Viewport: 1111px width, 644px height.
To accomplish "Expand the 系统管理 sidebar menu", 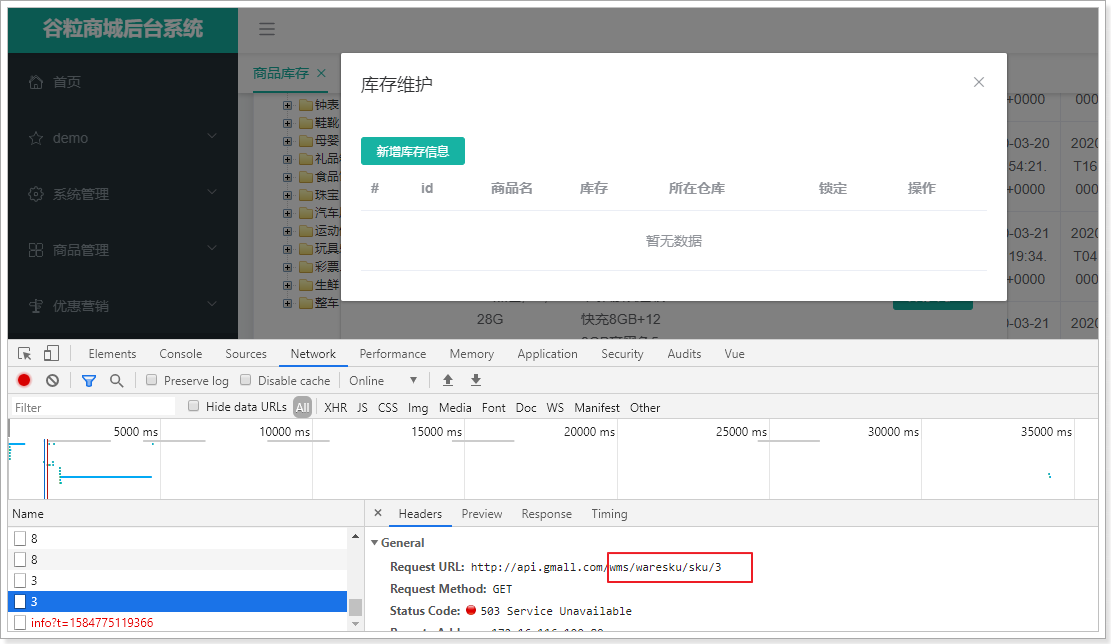I will pyautogui.click(x=212, y=192).
